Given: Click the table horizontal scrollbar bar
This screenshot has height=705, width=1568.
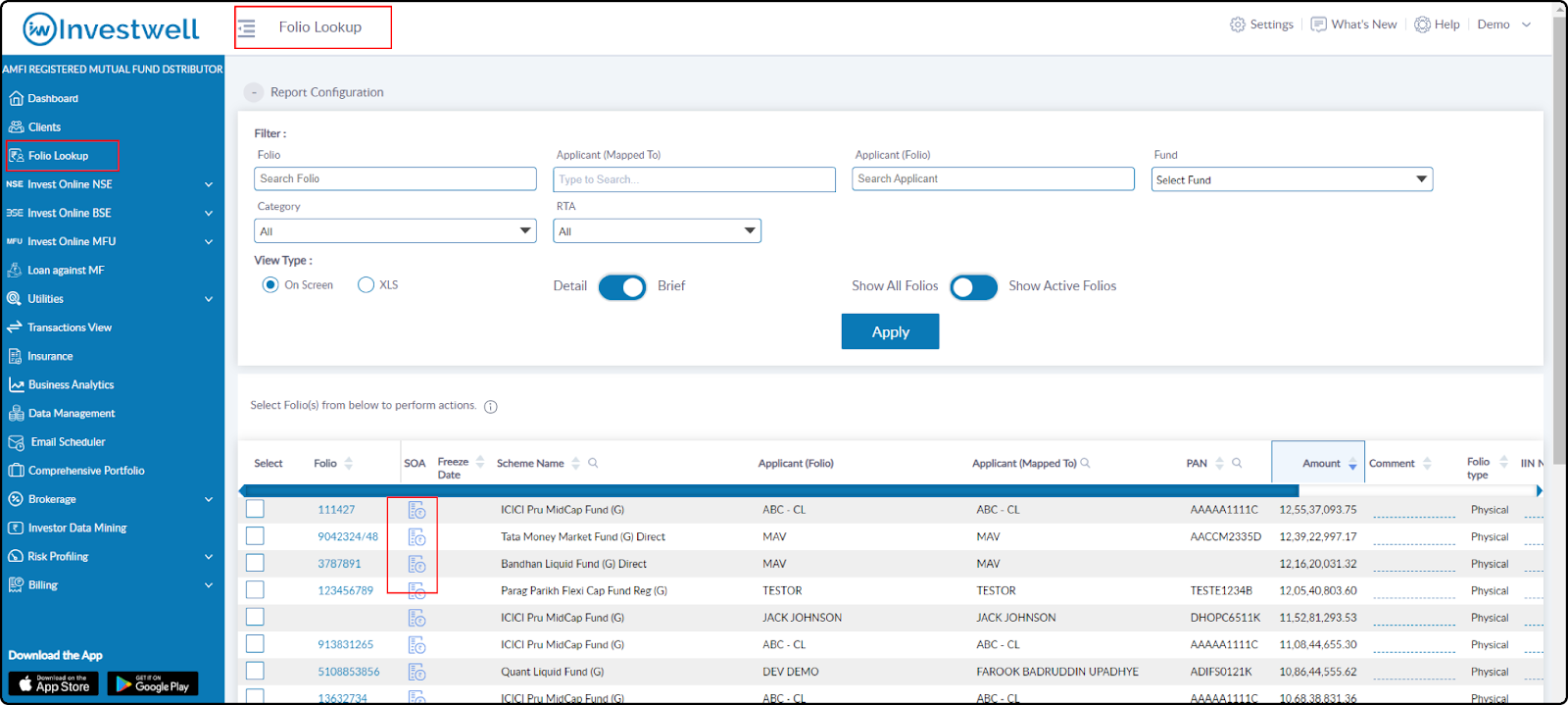Looking at the screenshot, I should pos(771,490).
